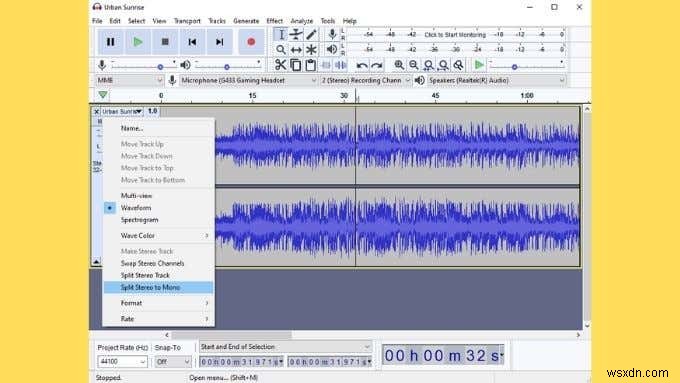Viewport: 680px width, 383px height.
Task: Open the Start and End of Selection dropdown
Action: click(285, 347)
